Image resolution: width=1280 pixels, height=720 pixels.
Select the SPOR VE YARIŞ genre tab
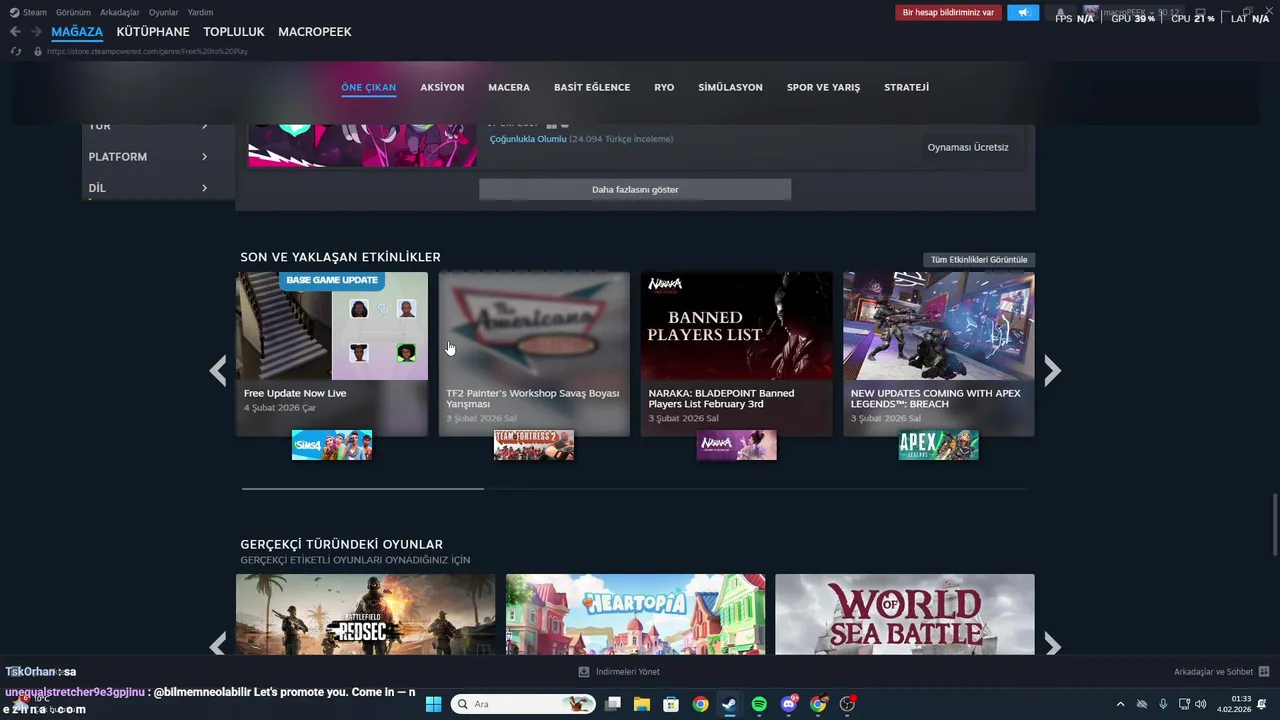[x=823, y=87]
